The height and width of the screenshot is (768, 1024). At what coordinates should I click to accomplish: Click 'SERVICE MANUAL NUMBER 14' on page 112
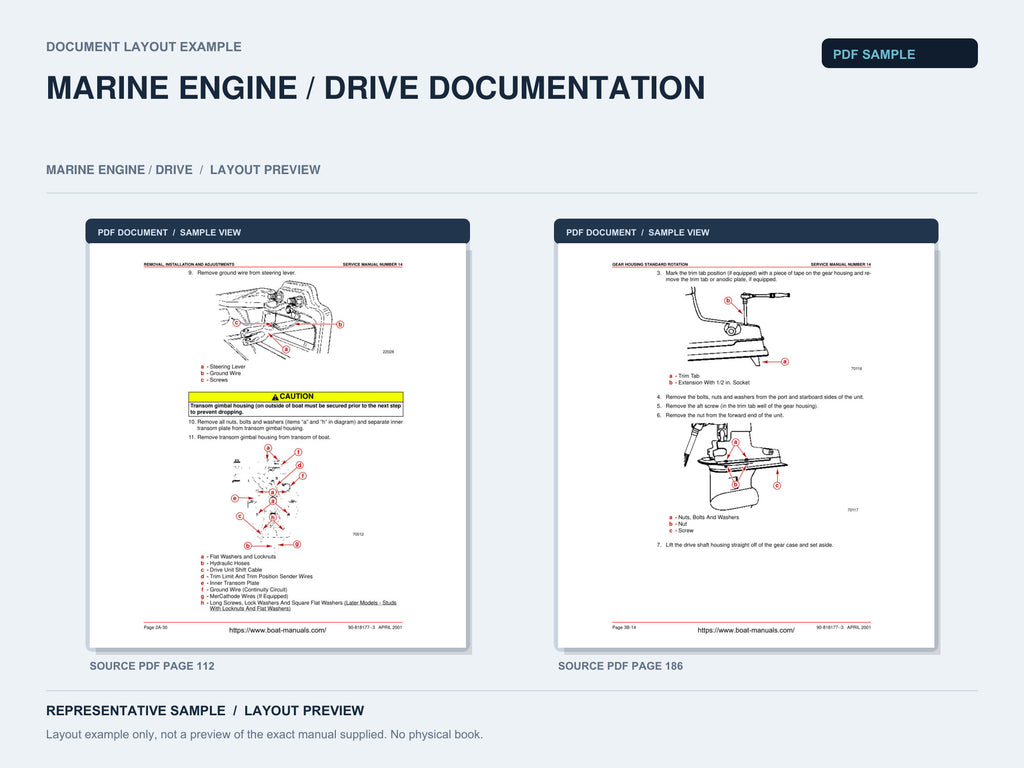[x=372, y=264]
